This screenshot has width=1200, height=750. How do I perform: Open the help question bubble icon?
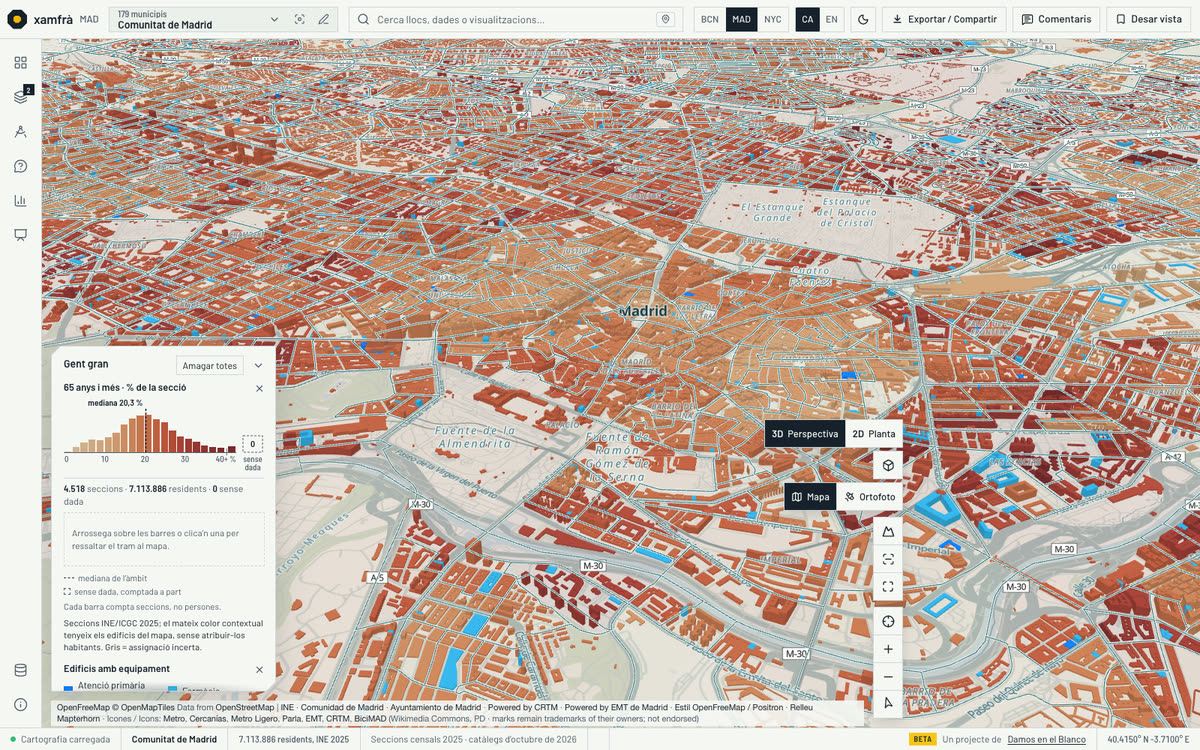pyautogui.click(x=20, y=166)
